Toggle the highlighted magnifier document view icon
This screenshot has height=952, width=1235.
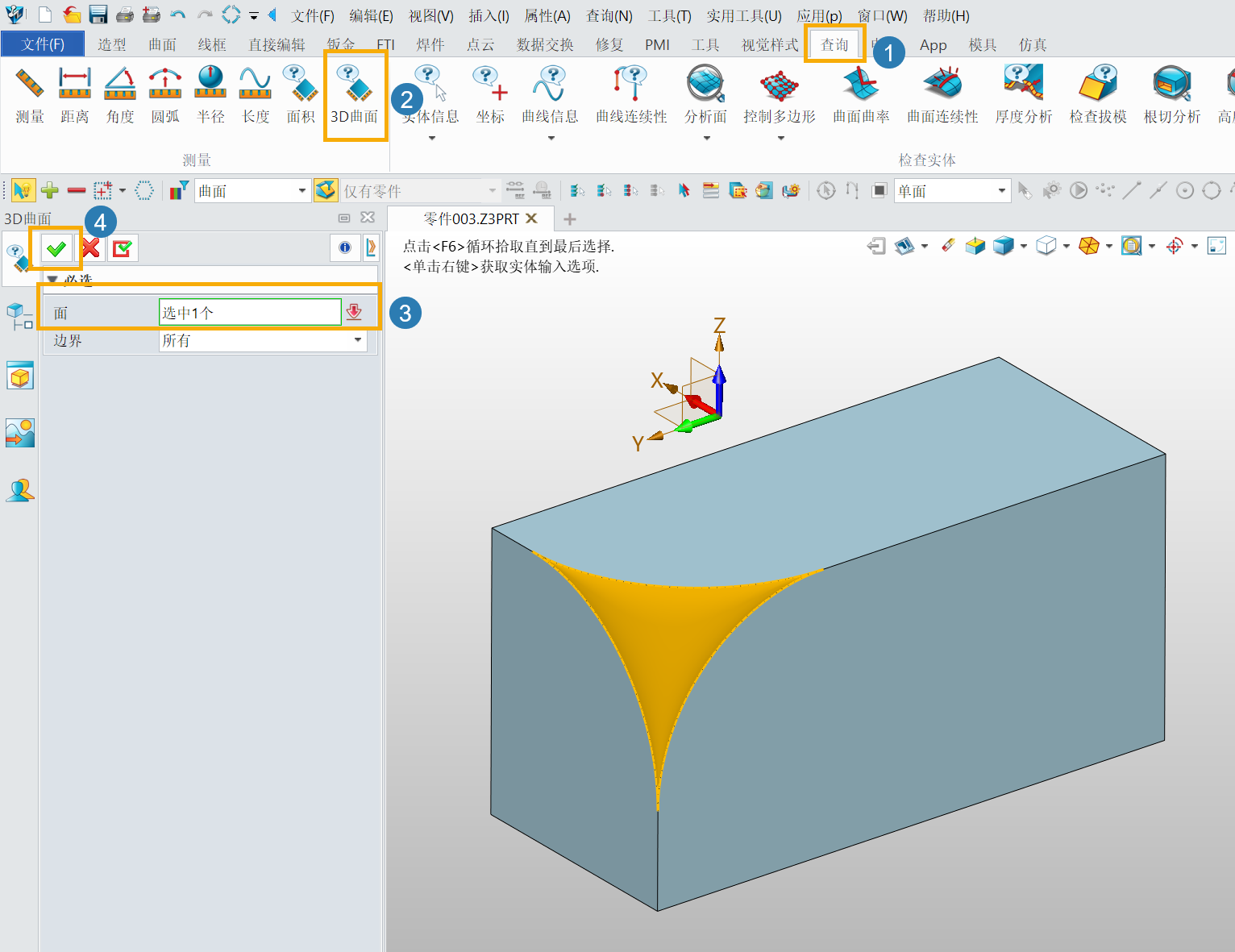1132,246
